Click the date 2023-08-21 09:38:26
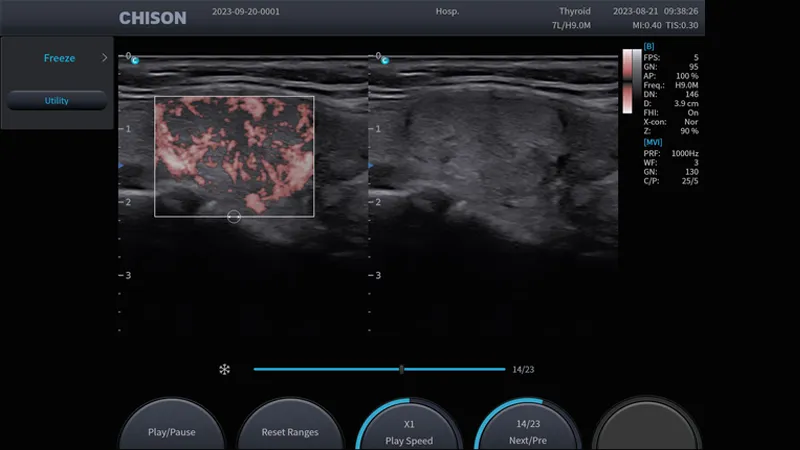The width and height of the screenshot is (800, 450). click(x=656, y=11)
